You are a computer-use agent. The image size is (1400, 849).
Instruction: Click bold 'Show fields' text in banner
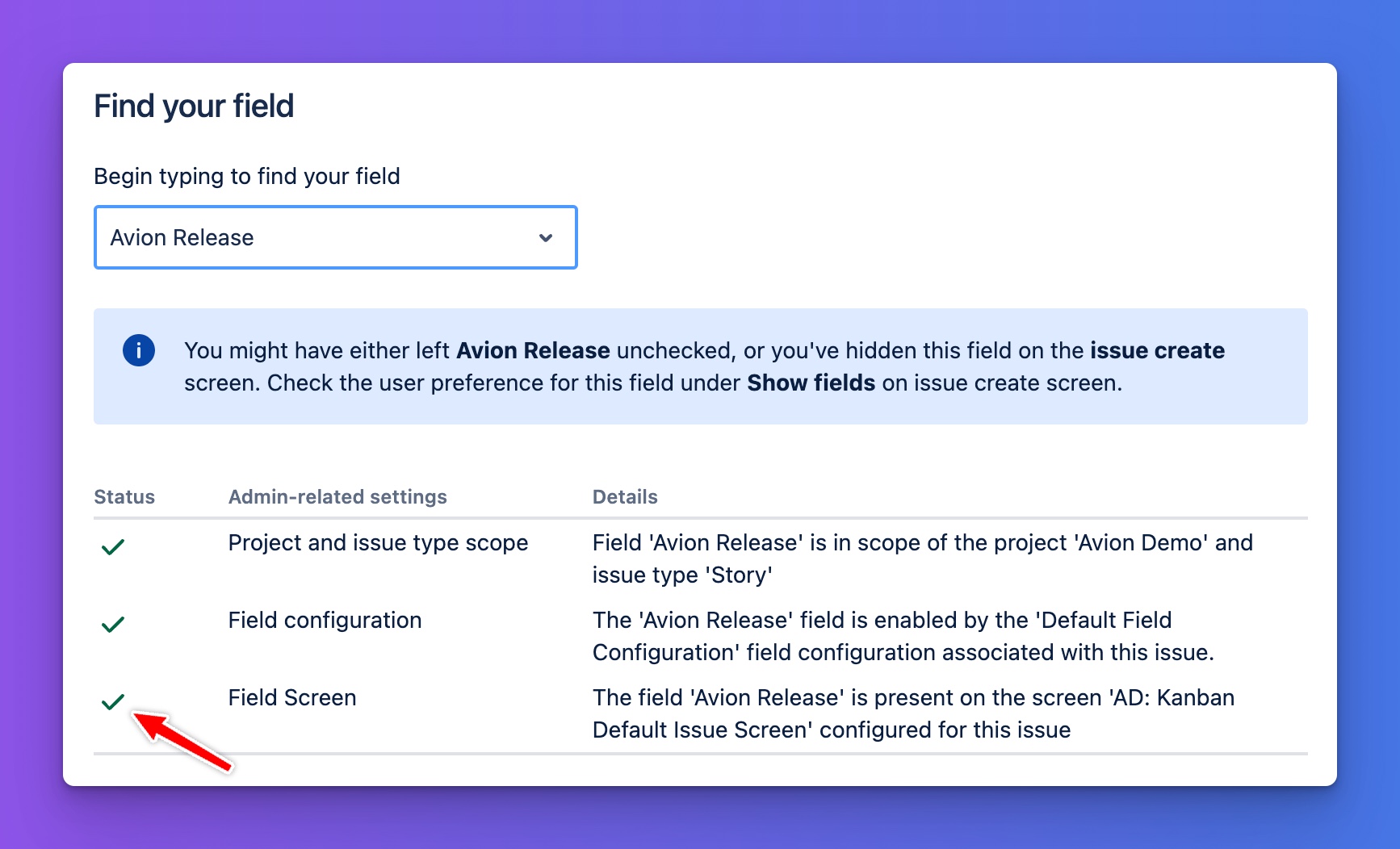click(811, 383)
